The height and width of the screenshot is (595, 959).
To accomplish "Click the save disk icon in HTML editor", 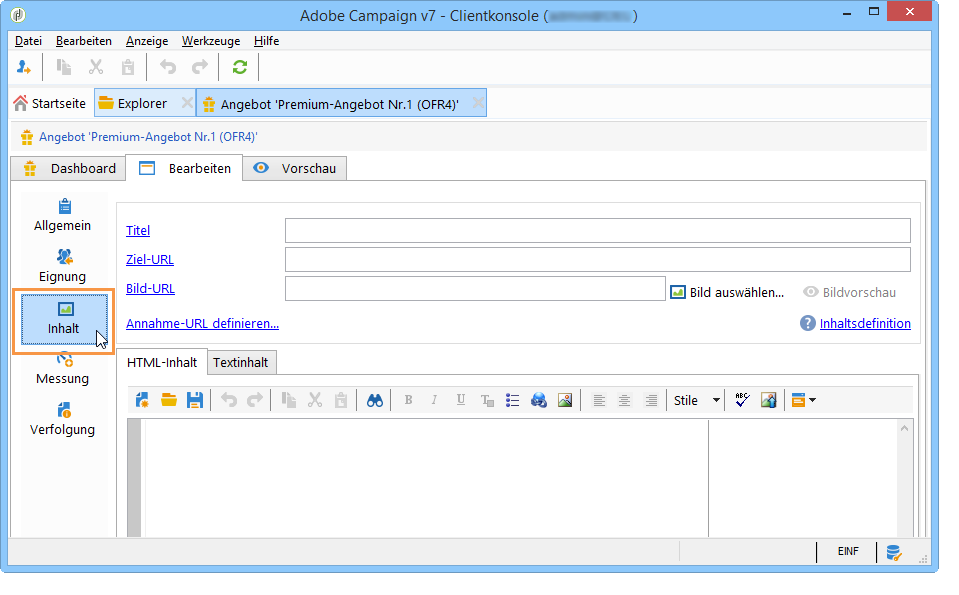I will coord(194,401).
